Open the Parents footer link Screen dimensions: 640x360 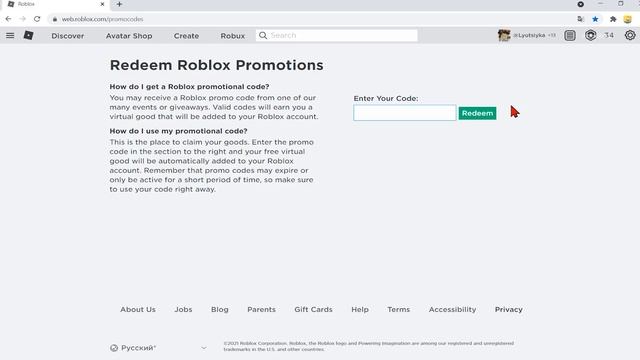click(x=261, y=309)
